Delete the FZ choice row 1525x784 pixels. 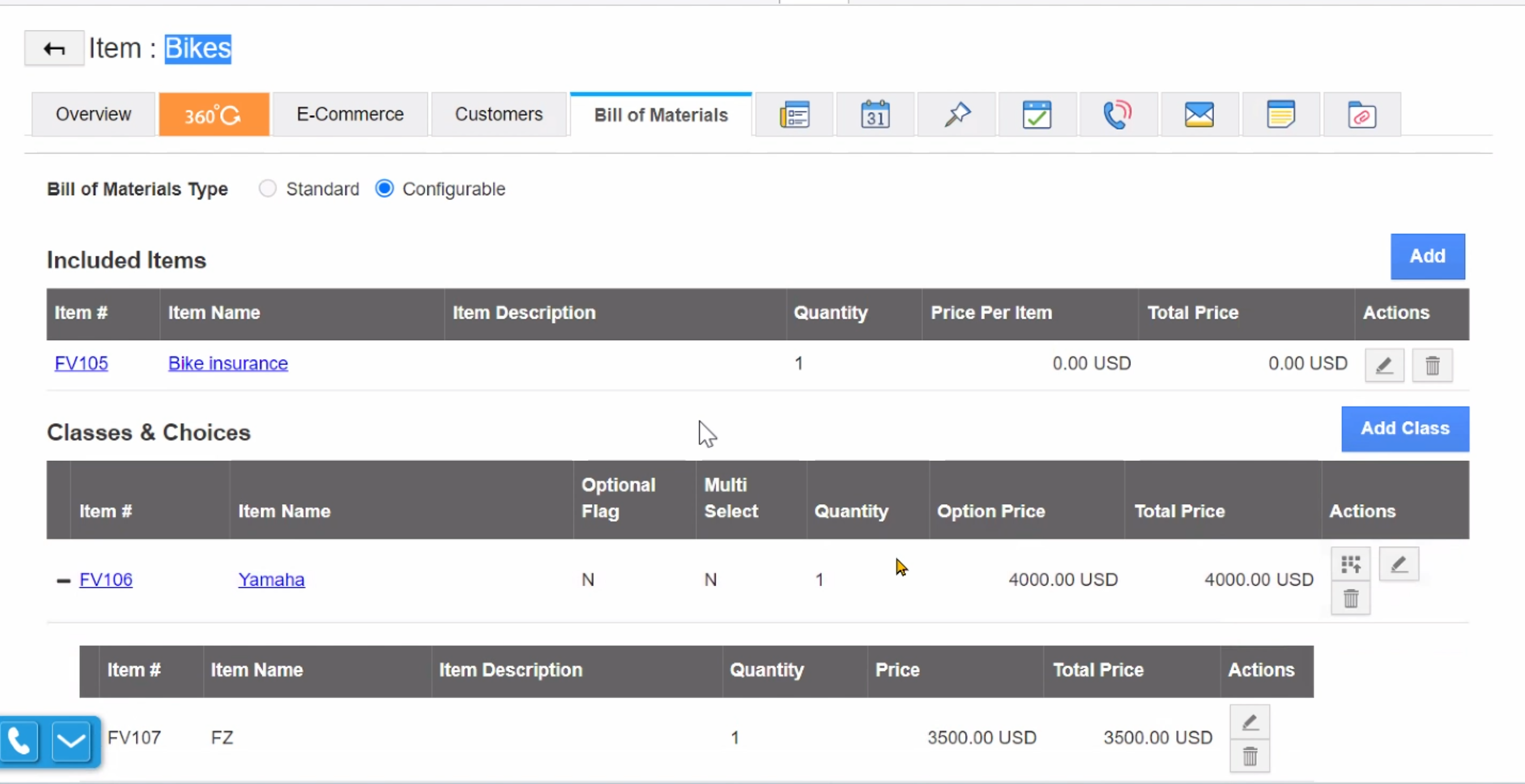click(1249, 756)
